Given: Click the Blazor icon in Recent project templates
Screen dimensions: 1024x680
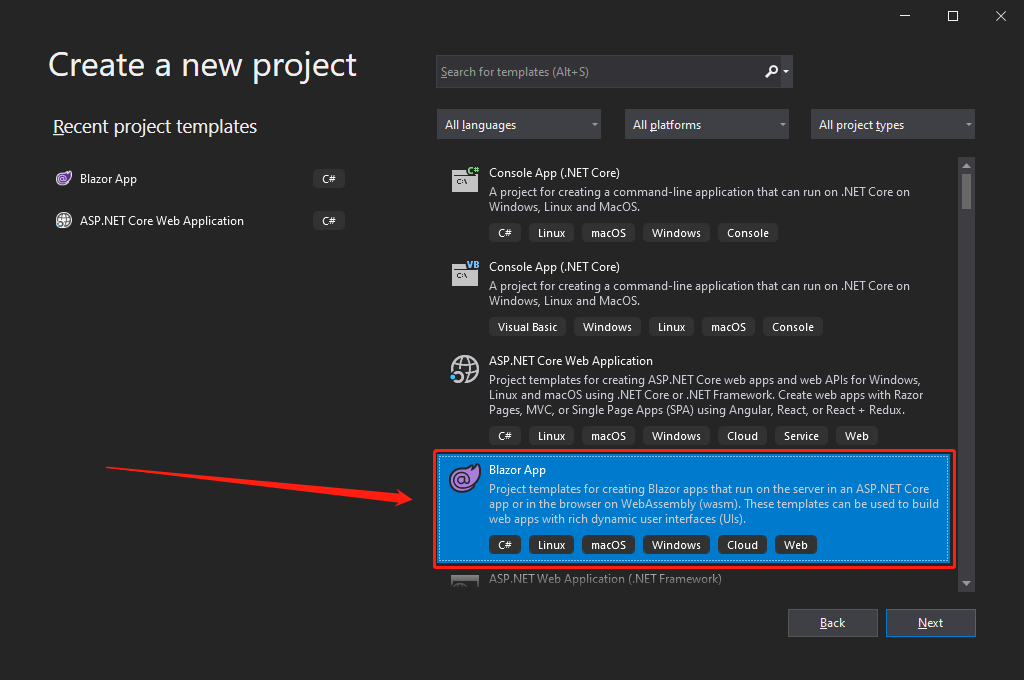Looking at the screenshot, I should point(64,178).
